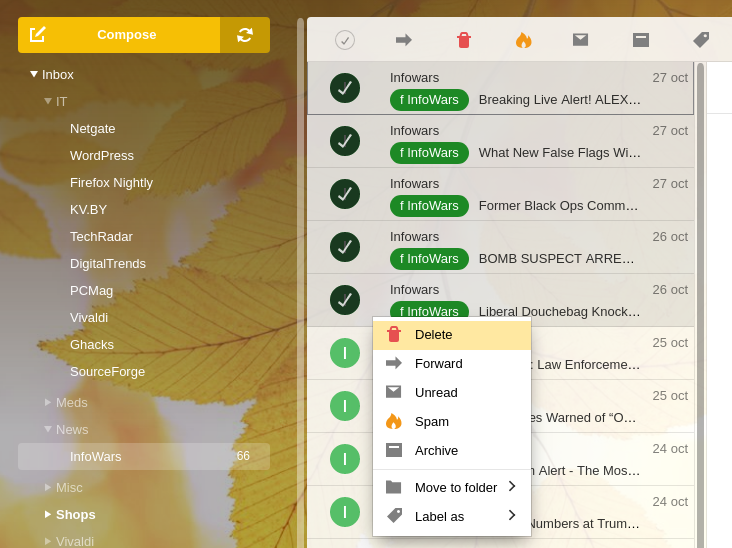Click the label tag icon in toolbar
This screenshot has height=548, width=732.
(x=701, y=40)
